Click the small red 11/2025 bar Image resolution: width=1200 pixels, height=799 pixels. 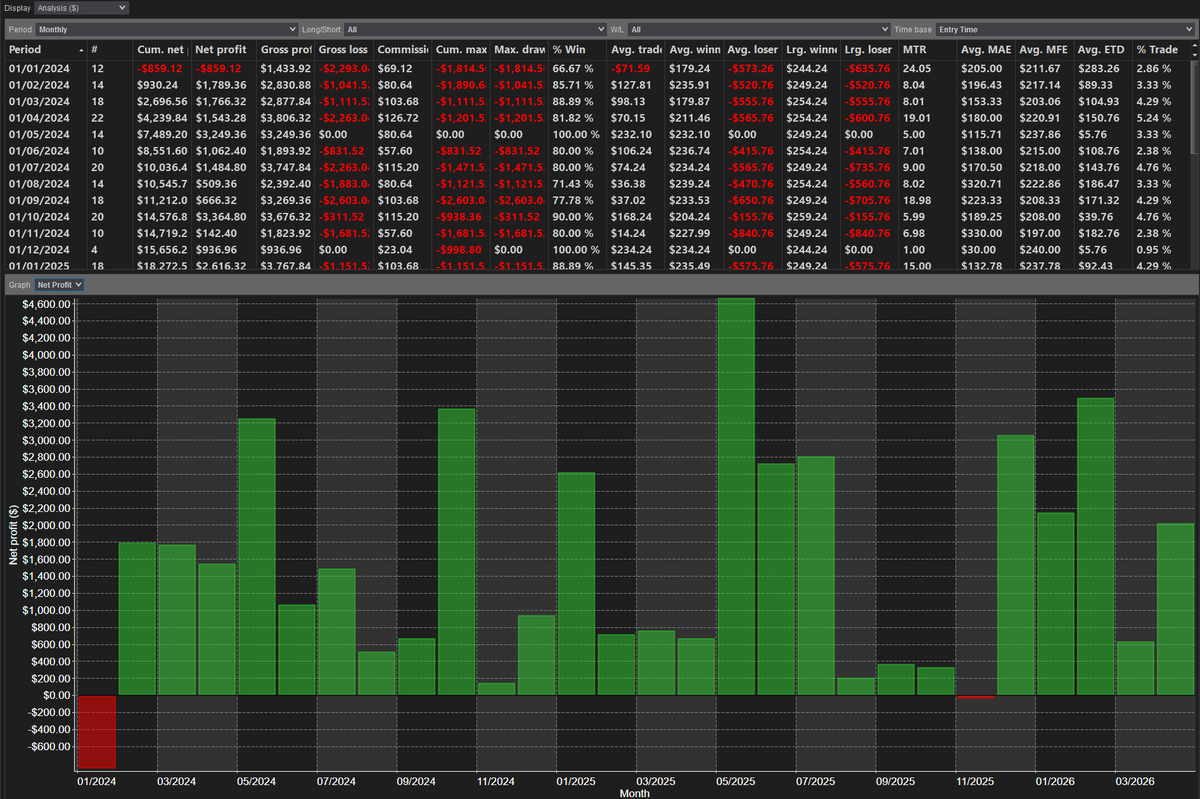coord(976,697)
